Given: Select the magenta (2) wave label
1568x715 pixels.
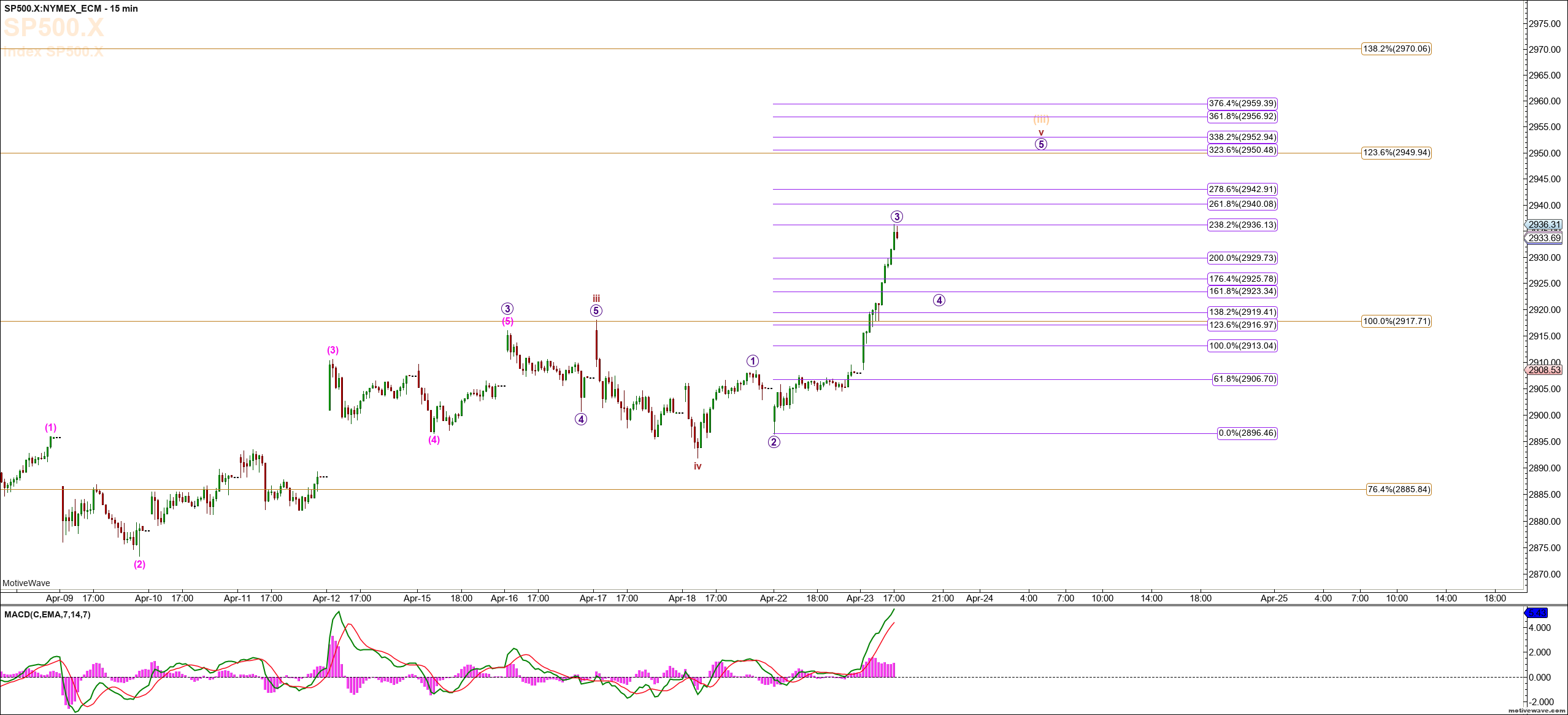Looking at the screenshot, I should tap(140, 565).
